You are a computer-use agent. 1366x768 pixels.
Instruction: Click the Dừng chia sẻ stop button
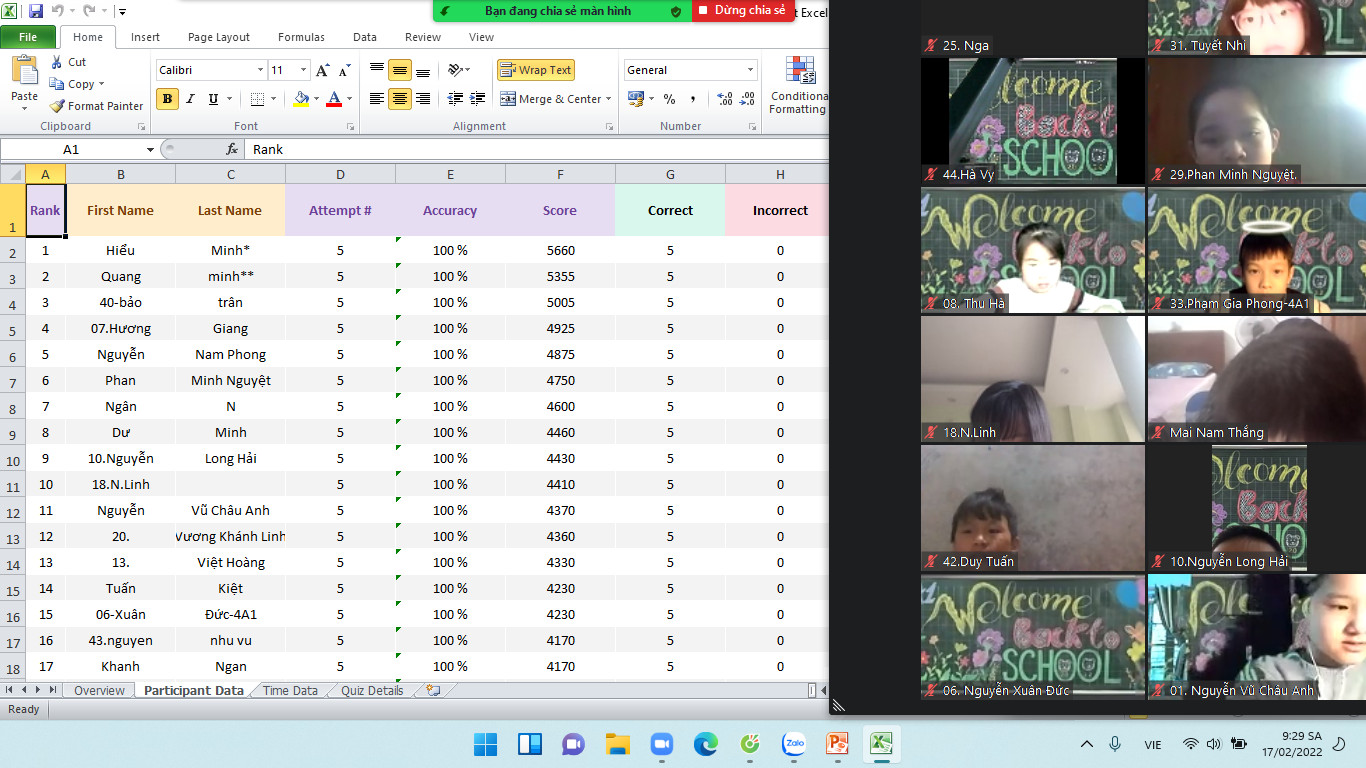click(742, 10)
